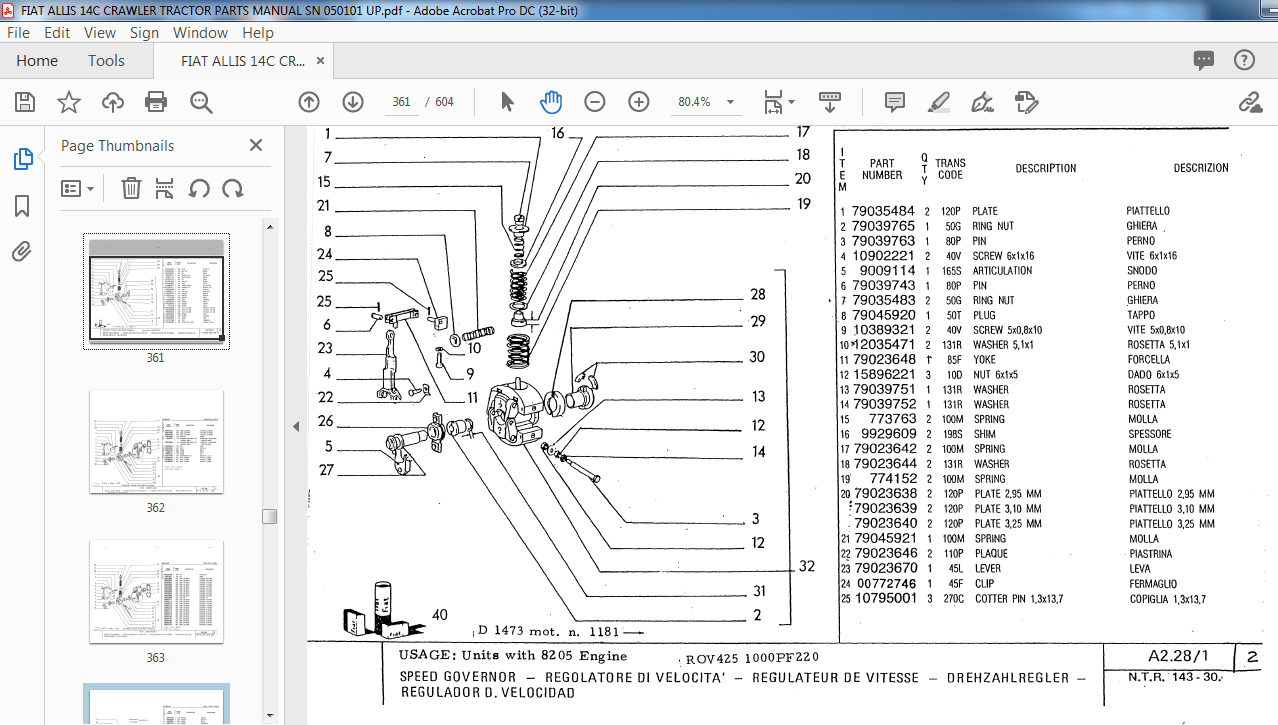Select the Highlight text pen
This screenshot has height=725, width=1278.
(939, 102)
